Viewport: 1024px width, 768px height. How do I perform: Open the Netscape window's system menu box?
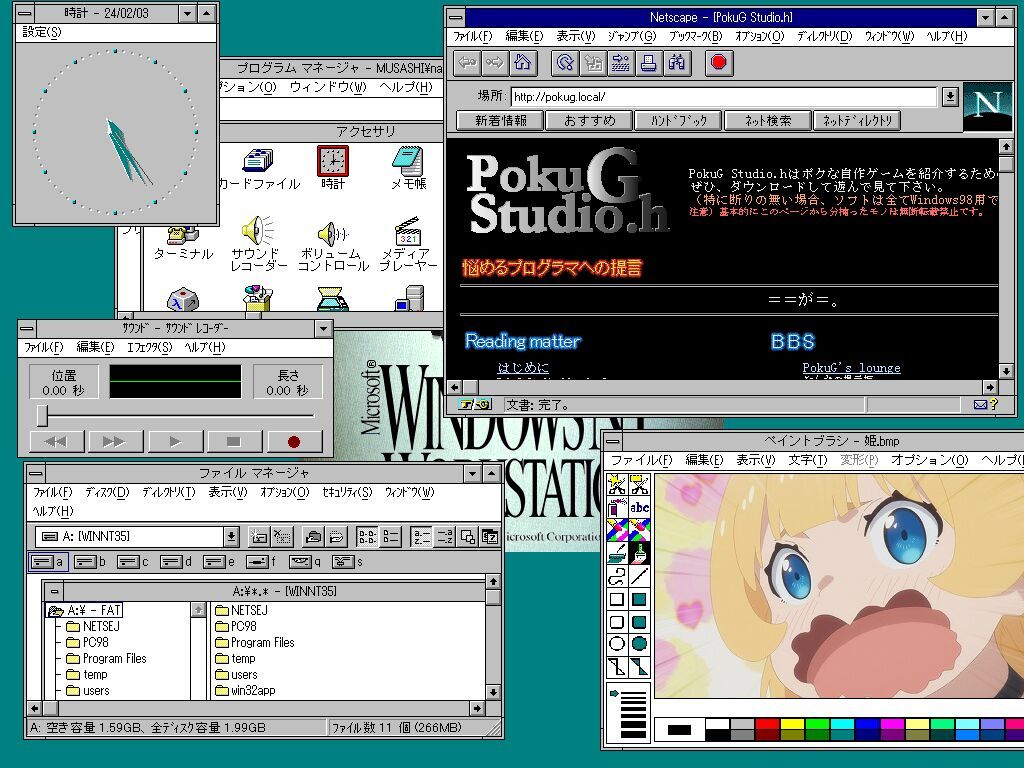tap(456, 18)
